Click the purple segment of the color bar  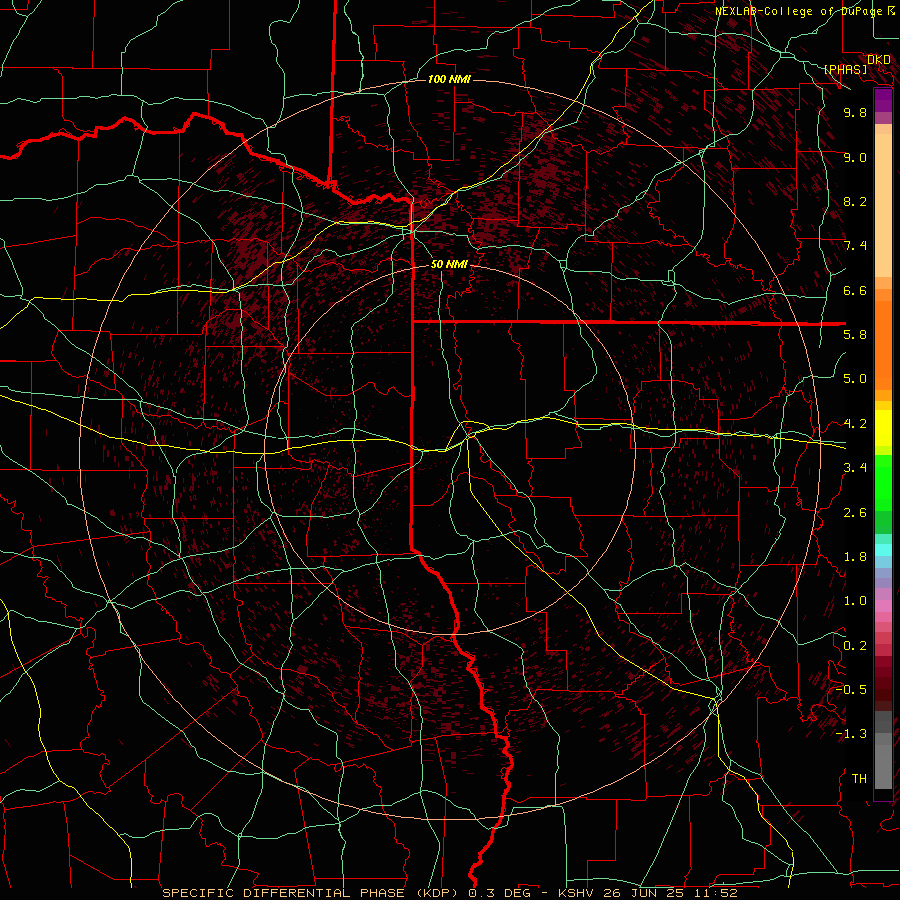coord(883,100)
